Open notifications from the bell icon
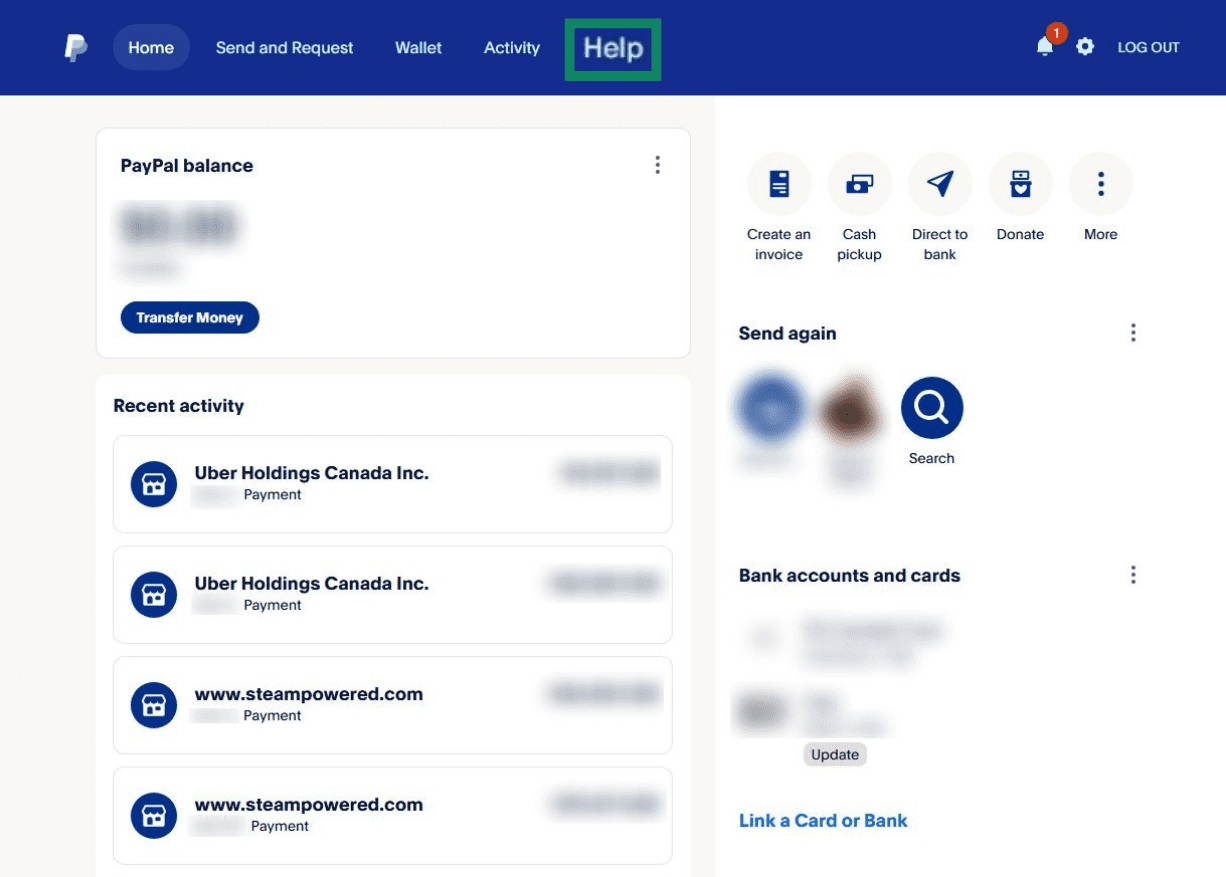The width and height of the screenshot is (1226, 877). coord(1043,47)
